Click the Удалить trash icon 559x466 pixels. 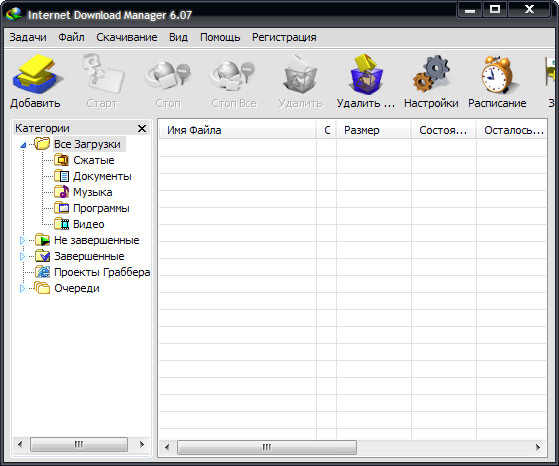click(x=300, y=74)
